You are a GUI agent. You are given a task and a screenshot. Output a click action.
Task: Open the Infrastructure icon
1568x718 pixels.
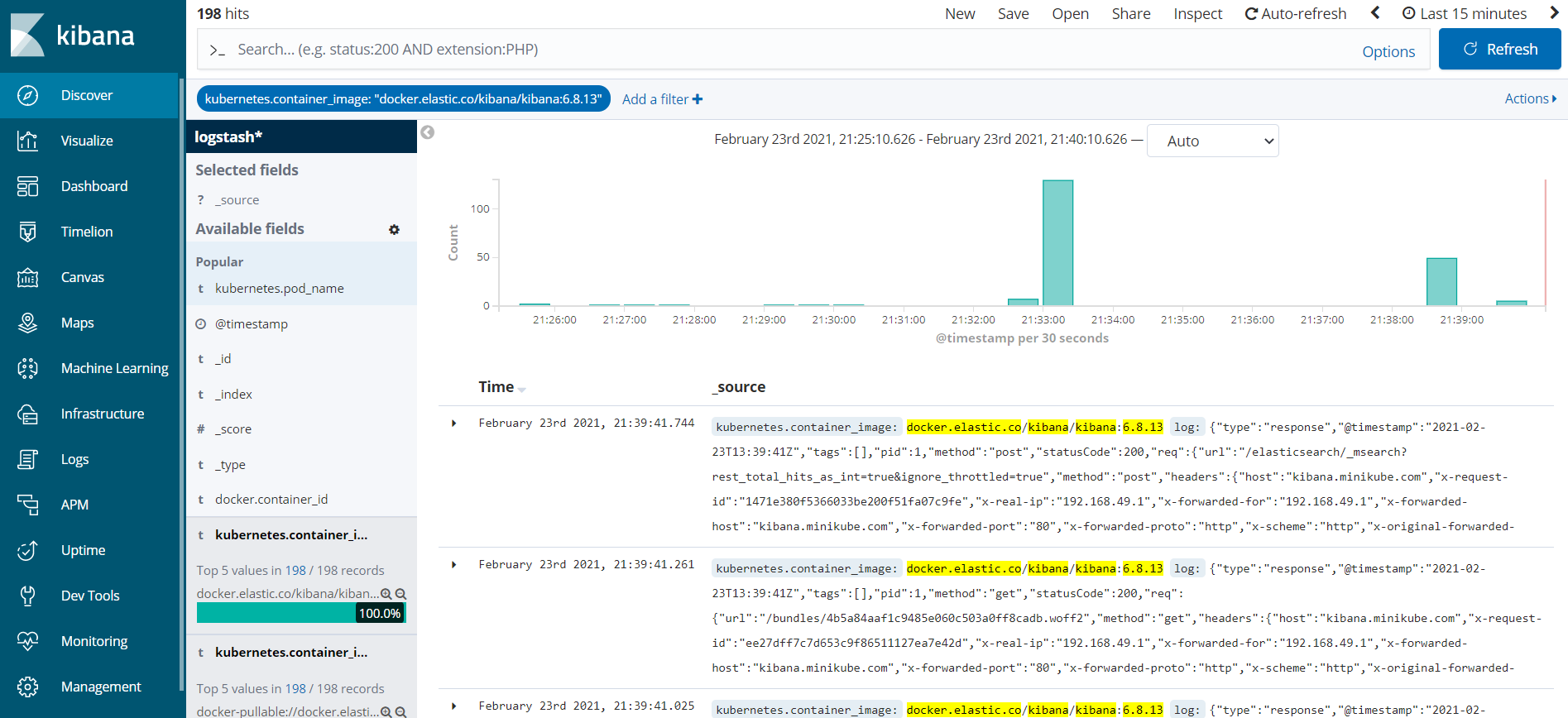pyautogui.click(x=27, y=414)
